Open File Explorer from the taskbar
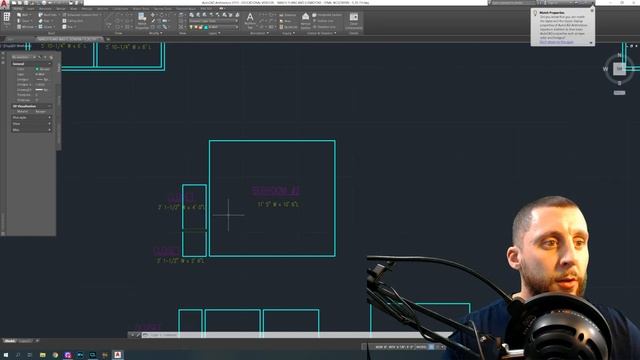Viewport: 640px width, 360px height. point(42,355)
